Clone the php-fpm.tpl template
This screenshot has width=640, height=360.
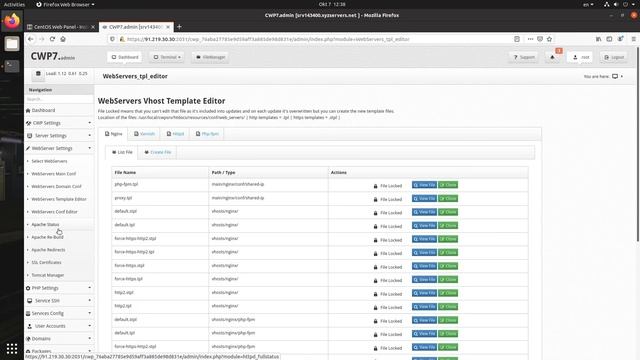tap(448, 185)
